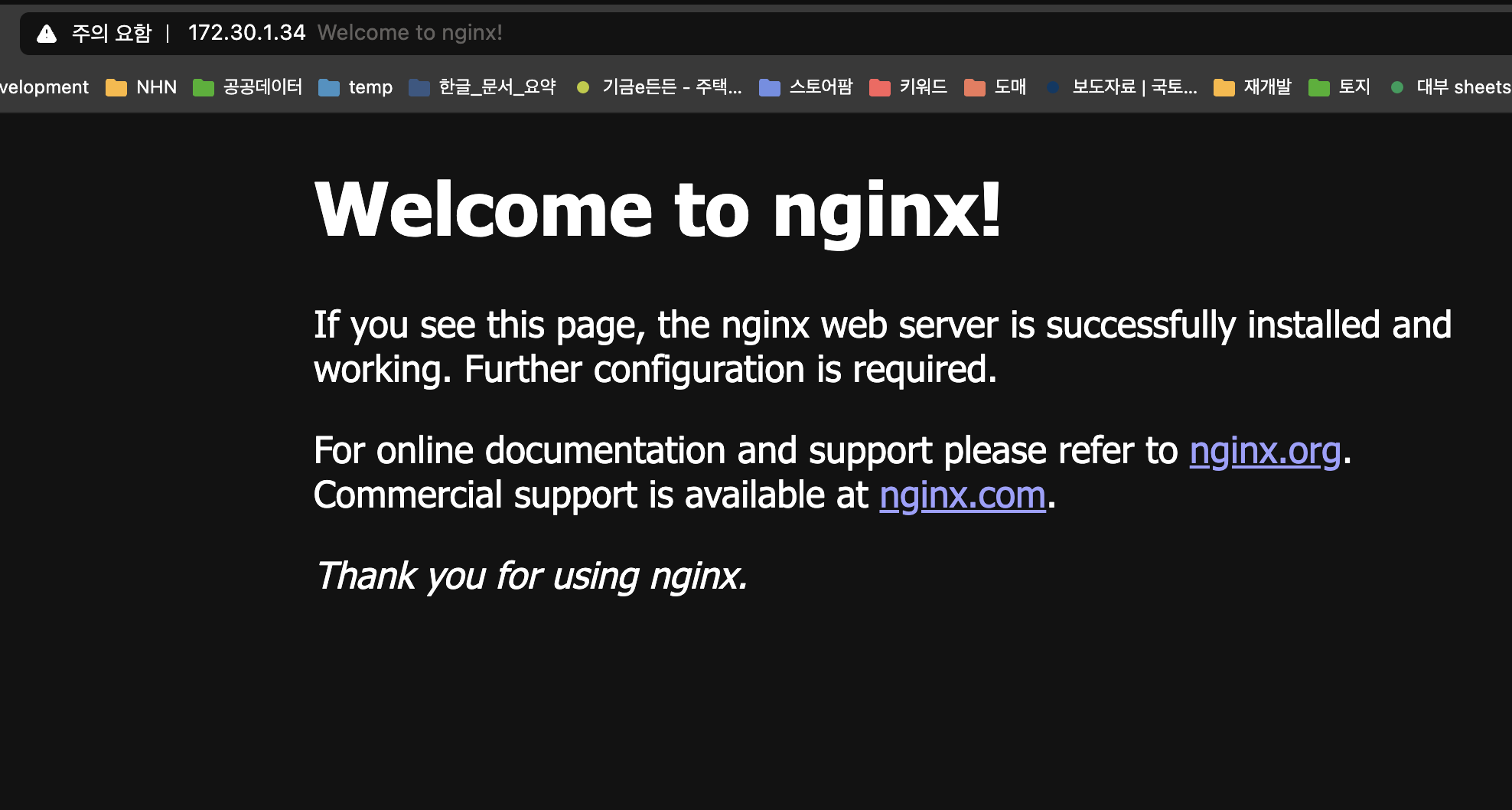Open the 공공데이터 bookmarks folder

(x=248, y=87)
